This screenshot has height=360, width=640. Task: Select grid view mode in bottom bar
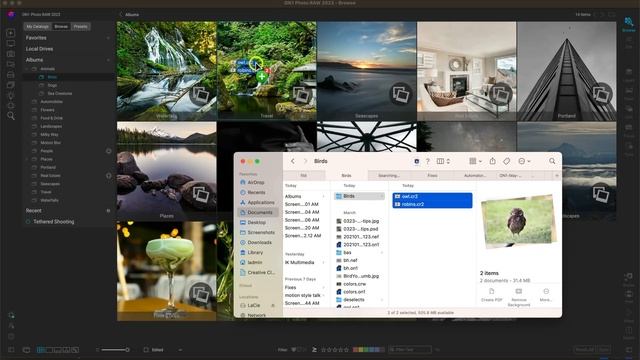click(41, 350)
